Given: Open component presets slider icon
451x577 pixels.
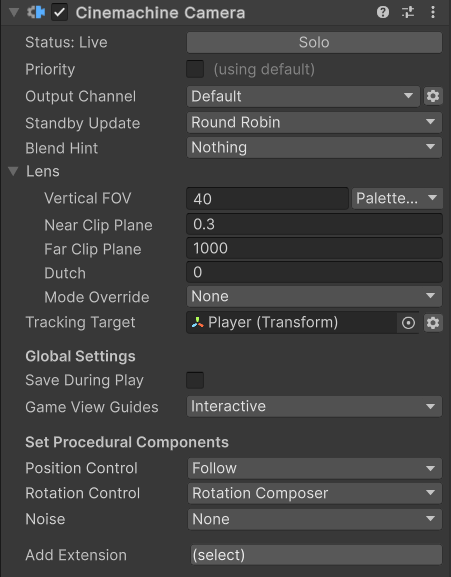Looking at the screenshot, I should point(408,13).
